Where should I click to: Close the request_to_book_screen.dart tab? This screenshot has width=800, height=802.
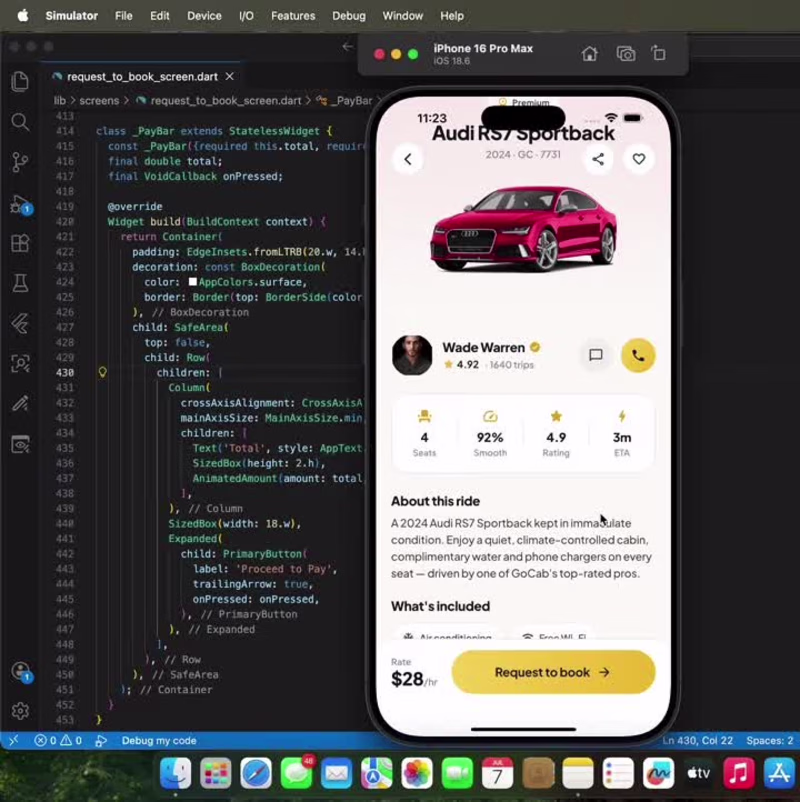click(230, 76)
